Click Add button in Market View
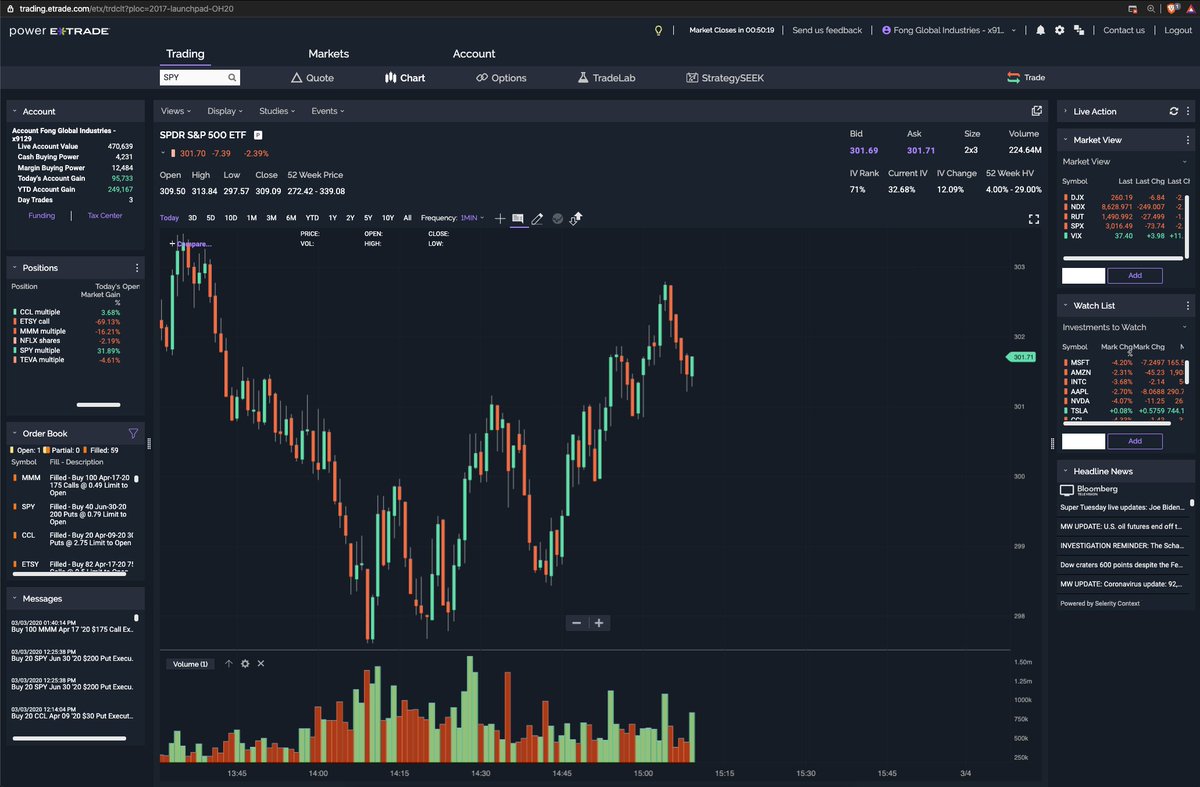1200x787 pixels. point(1135,275)
